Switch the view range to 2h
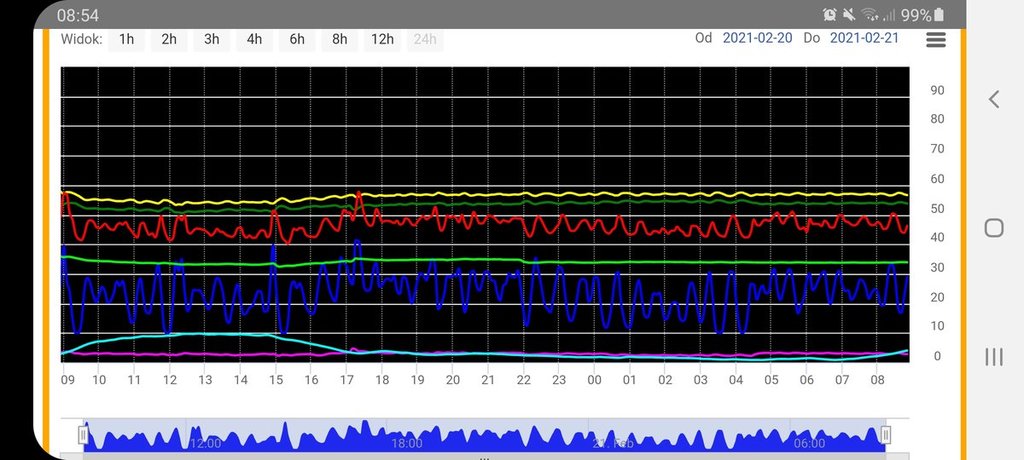Viewport: 1024px width, 460px height. [x=169, y=39]
